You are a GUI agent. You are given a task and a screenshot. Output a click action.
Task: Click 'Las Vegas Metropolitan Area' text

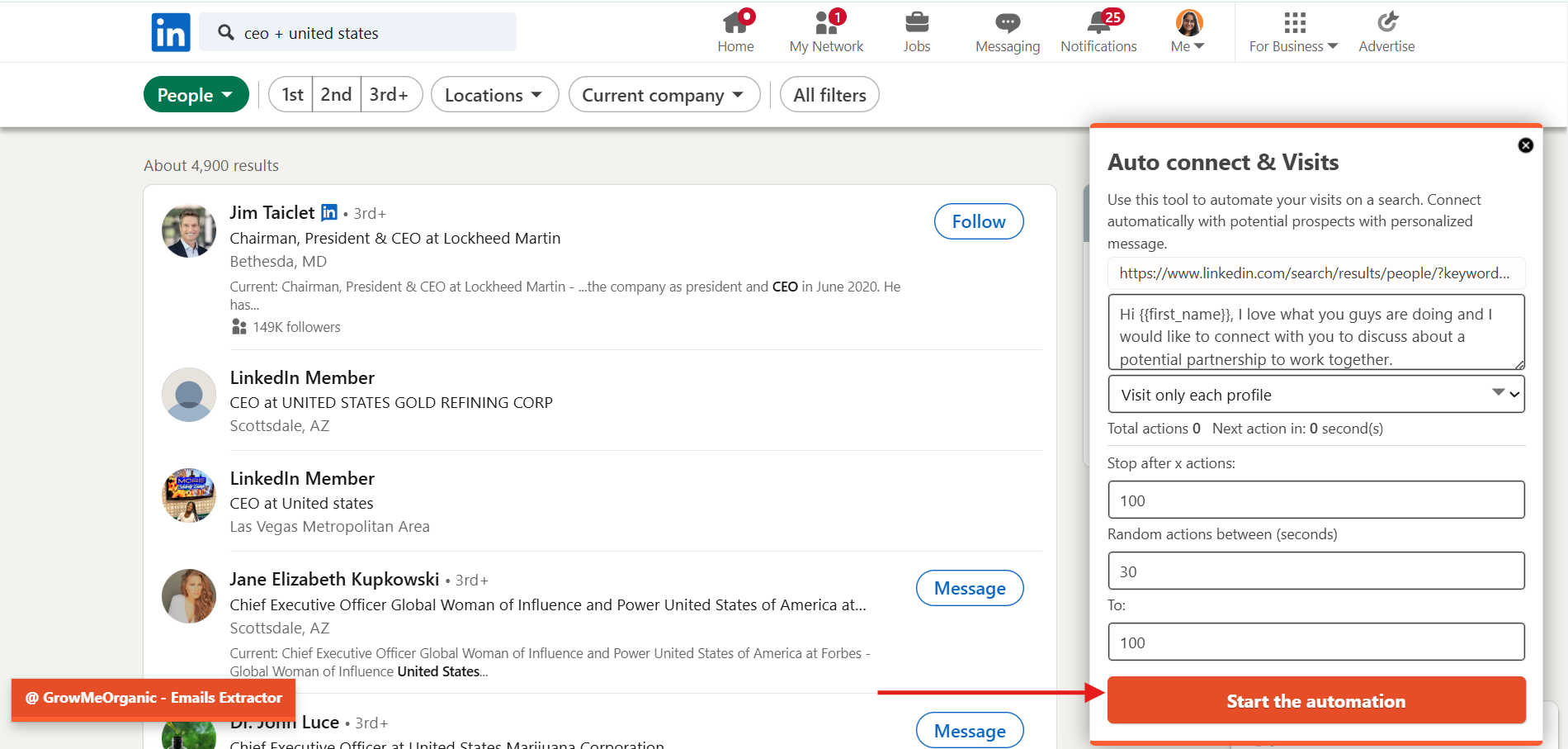pos(329,526)
